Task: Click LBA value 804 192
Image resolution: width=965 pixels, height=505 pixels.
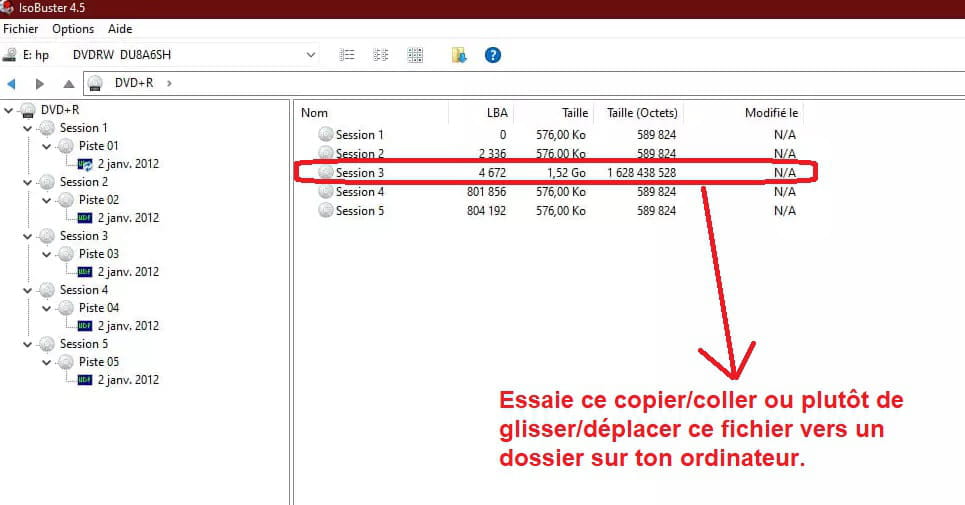Action: click(x=486, y=210)
